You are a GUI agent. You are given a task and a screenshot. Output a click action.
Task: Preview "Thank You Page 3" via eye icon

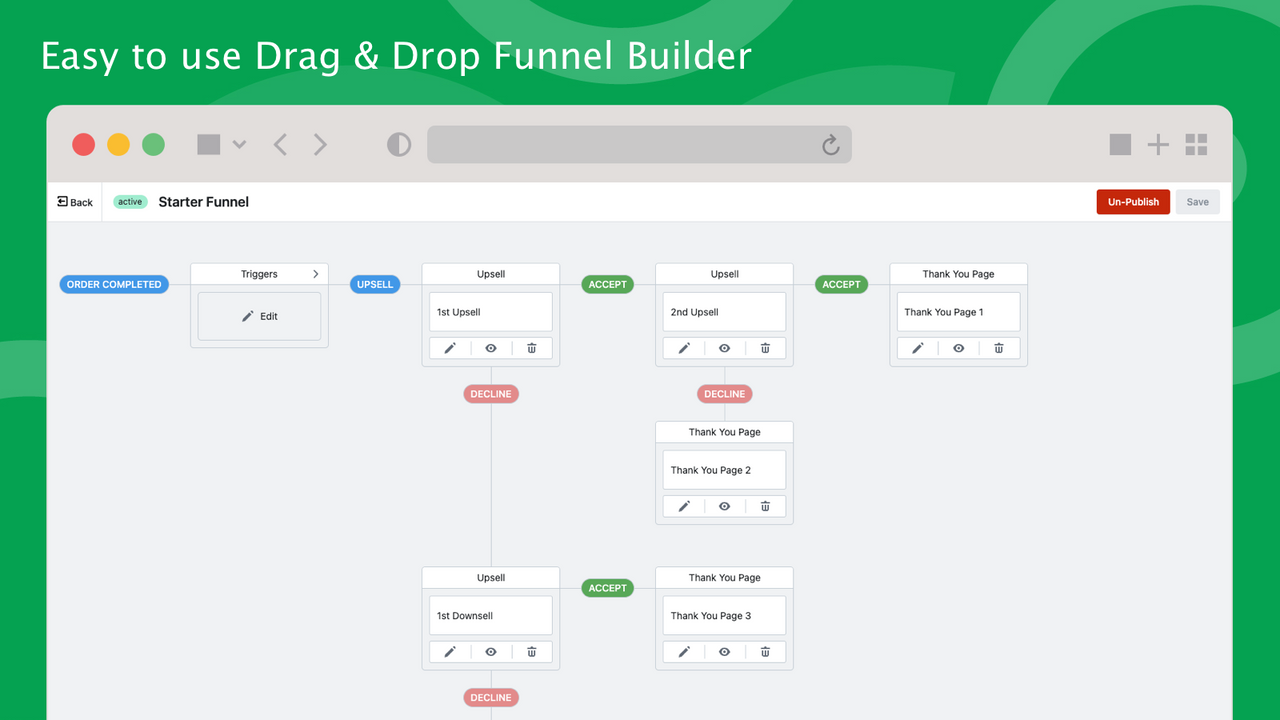(x=724, y=651)
